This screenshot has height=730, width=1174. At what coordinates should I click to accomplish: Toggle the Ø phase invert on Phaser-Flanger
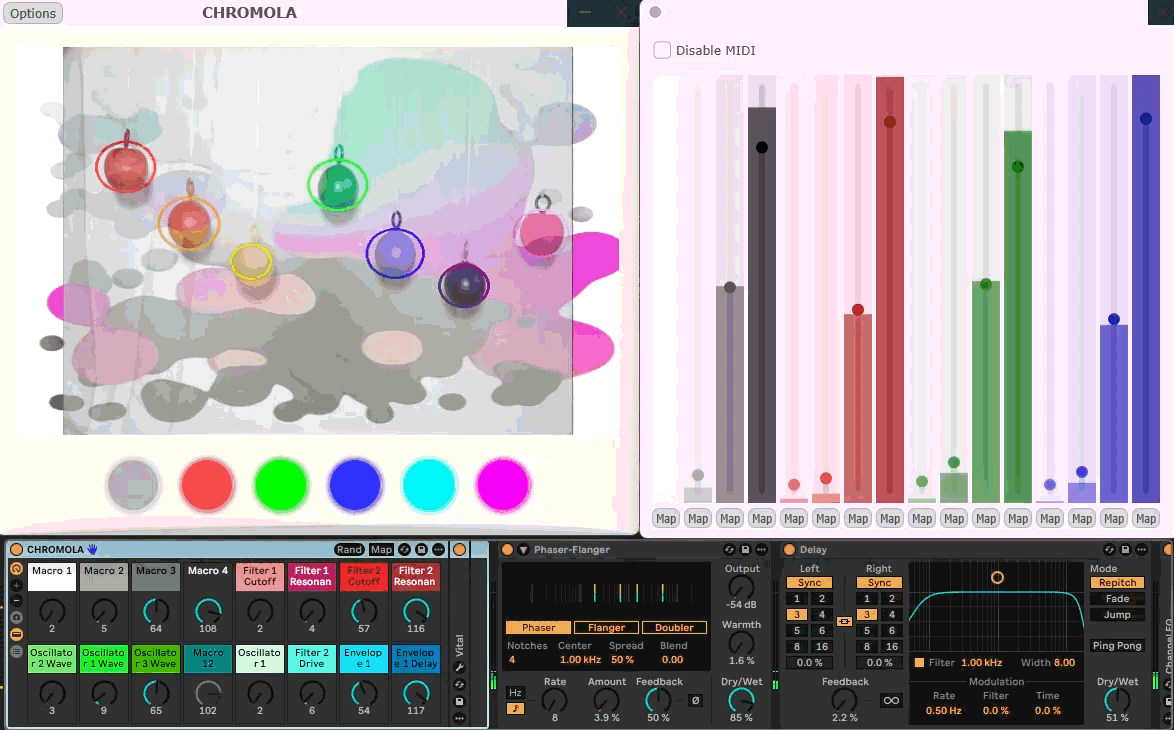pos(695,700)
